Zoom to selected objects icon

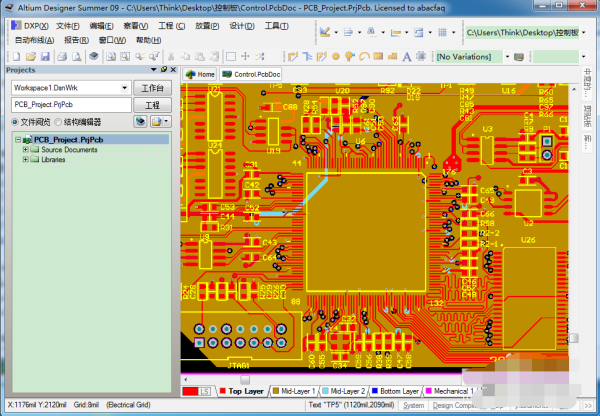140,57
